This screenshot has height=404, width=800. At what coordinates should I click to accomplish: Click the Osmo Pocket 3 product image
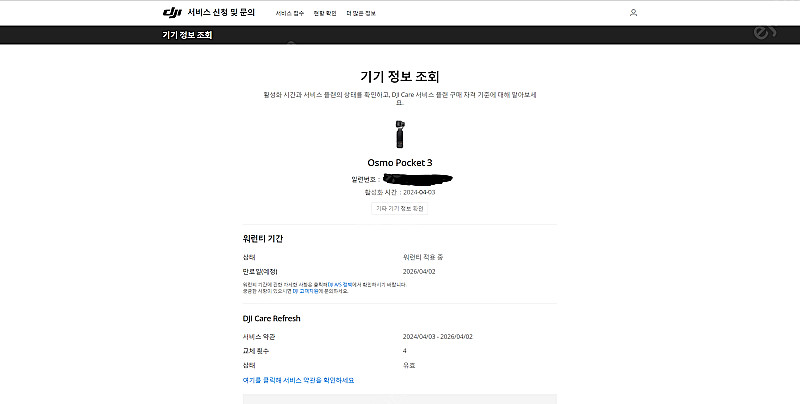(400, 134)
